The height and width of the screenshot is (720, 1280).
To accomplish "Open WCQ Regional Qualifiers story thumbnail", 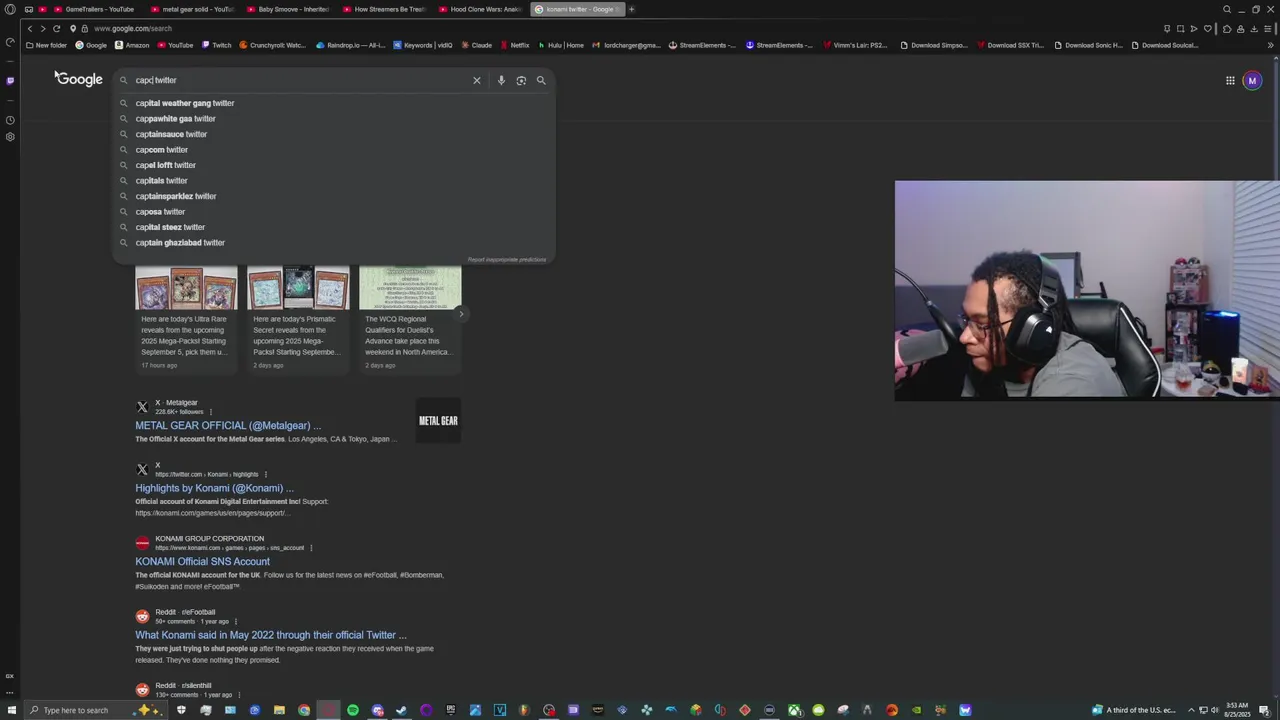I will coord(410,288).
